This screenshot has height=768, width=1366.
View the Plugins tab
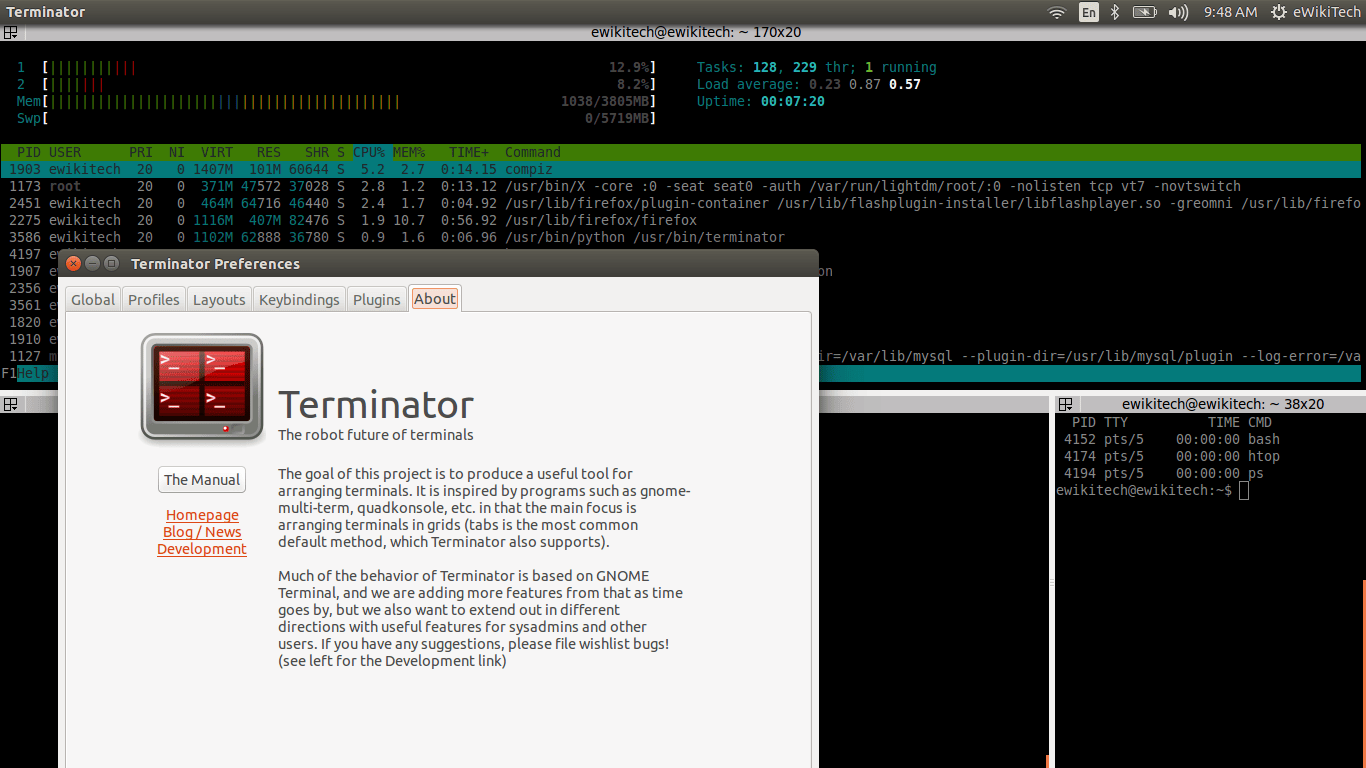[x=376, y=298]
